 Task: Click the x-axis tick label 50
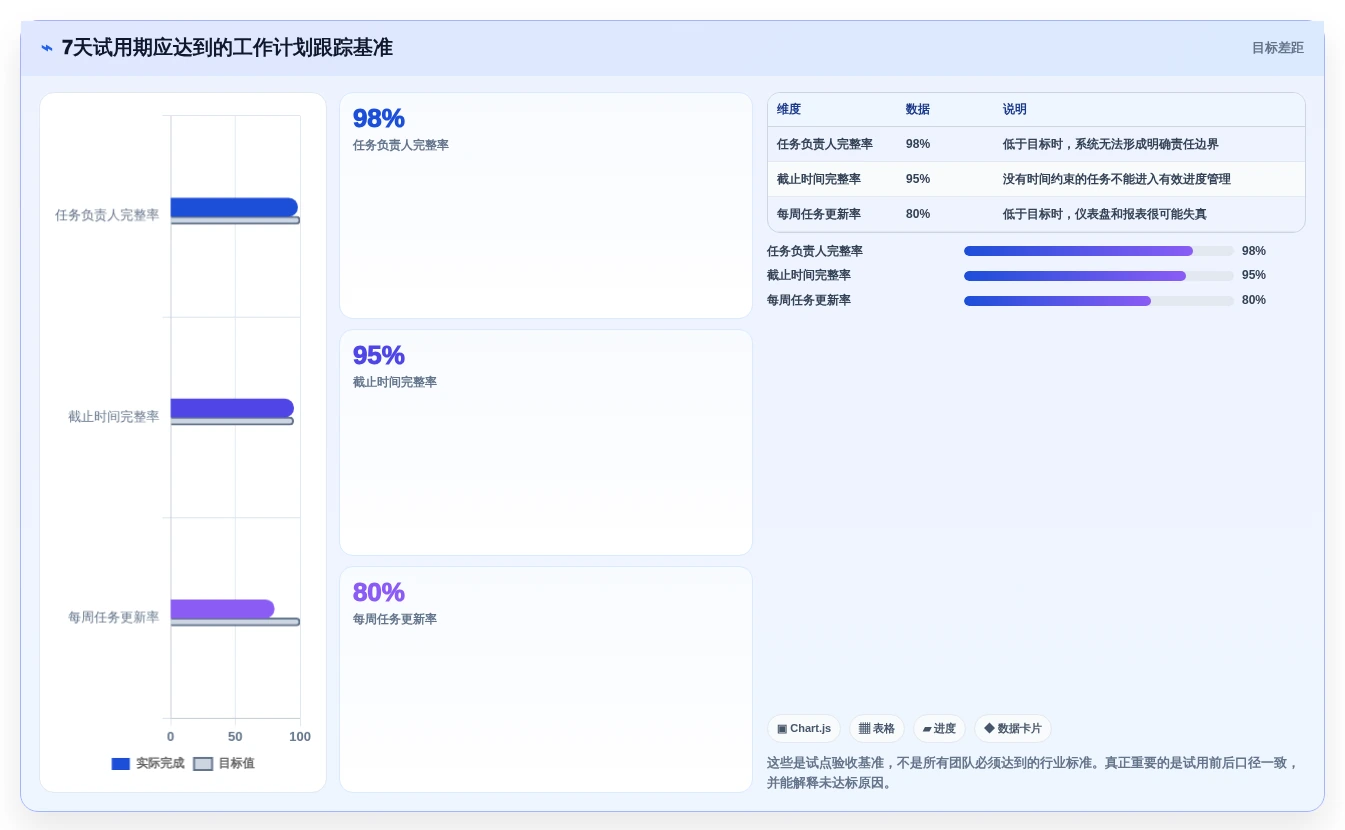(235, 737)
